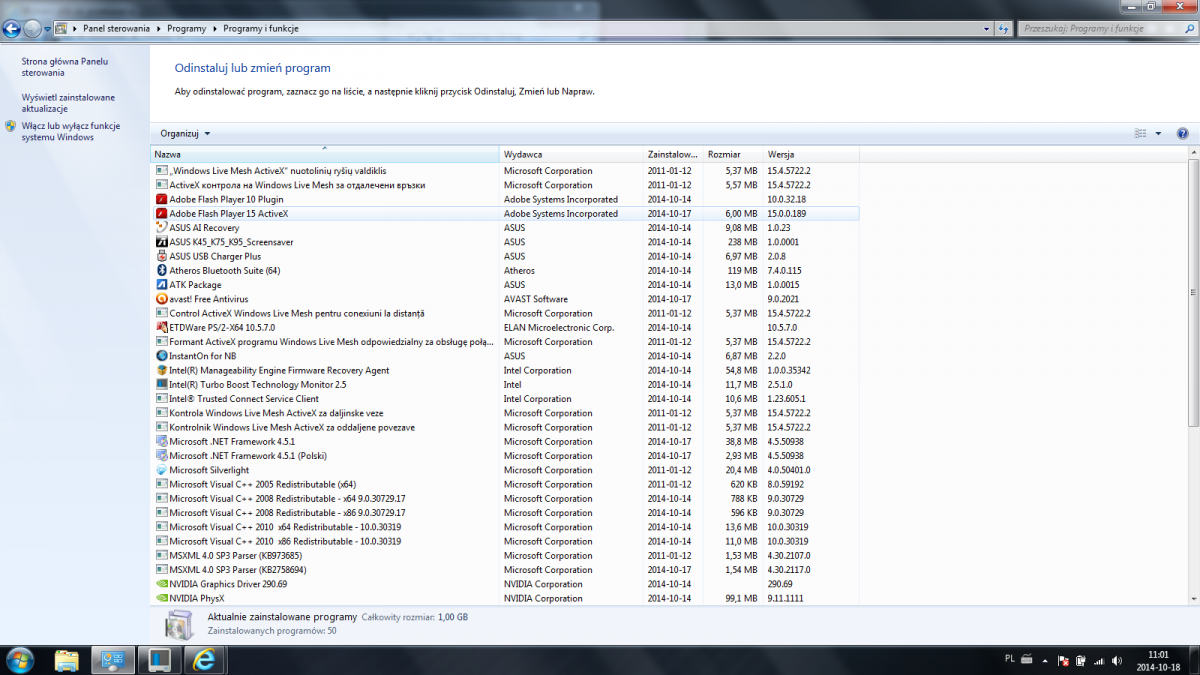
Task: Open the address bar history dropdown
Action: (985, 29)
